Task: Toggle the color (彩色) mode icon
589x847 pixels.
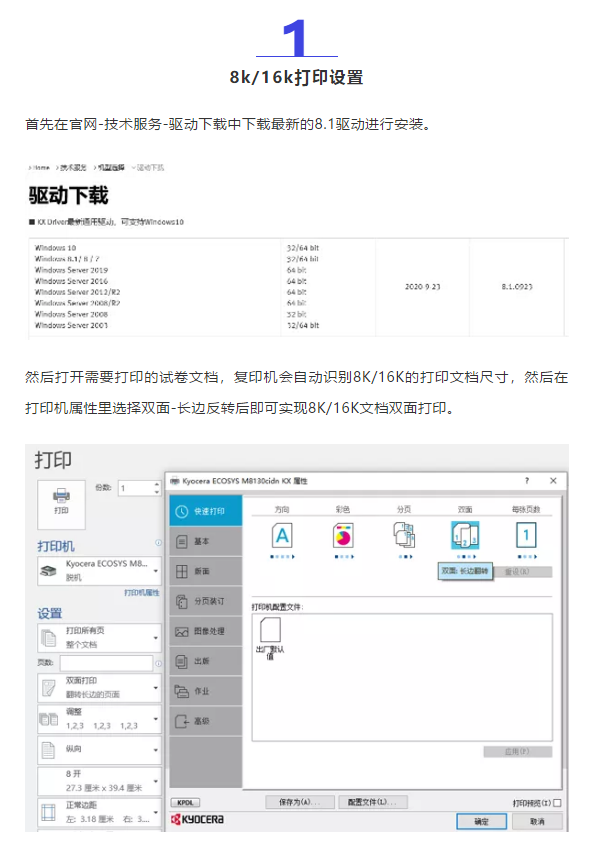Action: (x=343, y=536)
